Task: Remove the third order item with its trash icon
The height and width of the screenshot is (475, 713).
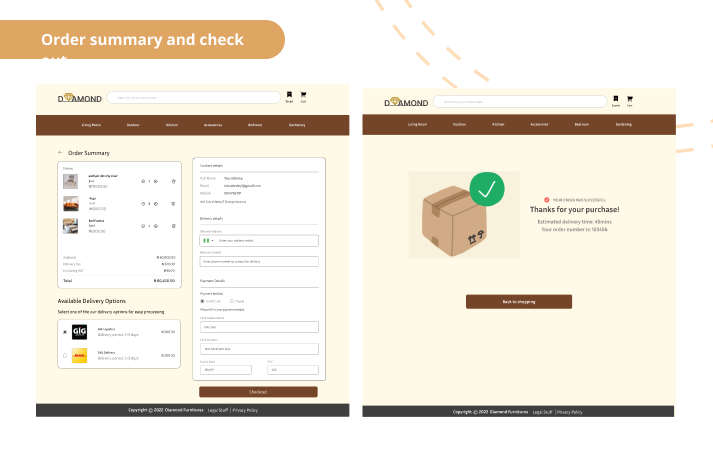Action: click(174, 226)
